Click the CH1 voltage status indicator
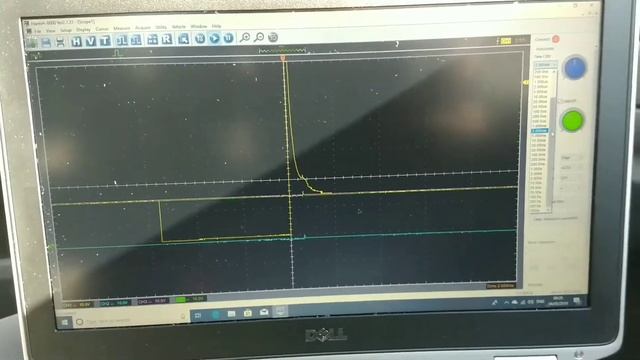 coord(77,304)
